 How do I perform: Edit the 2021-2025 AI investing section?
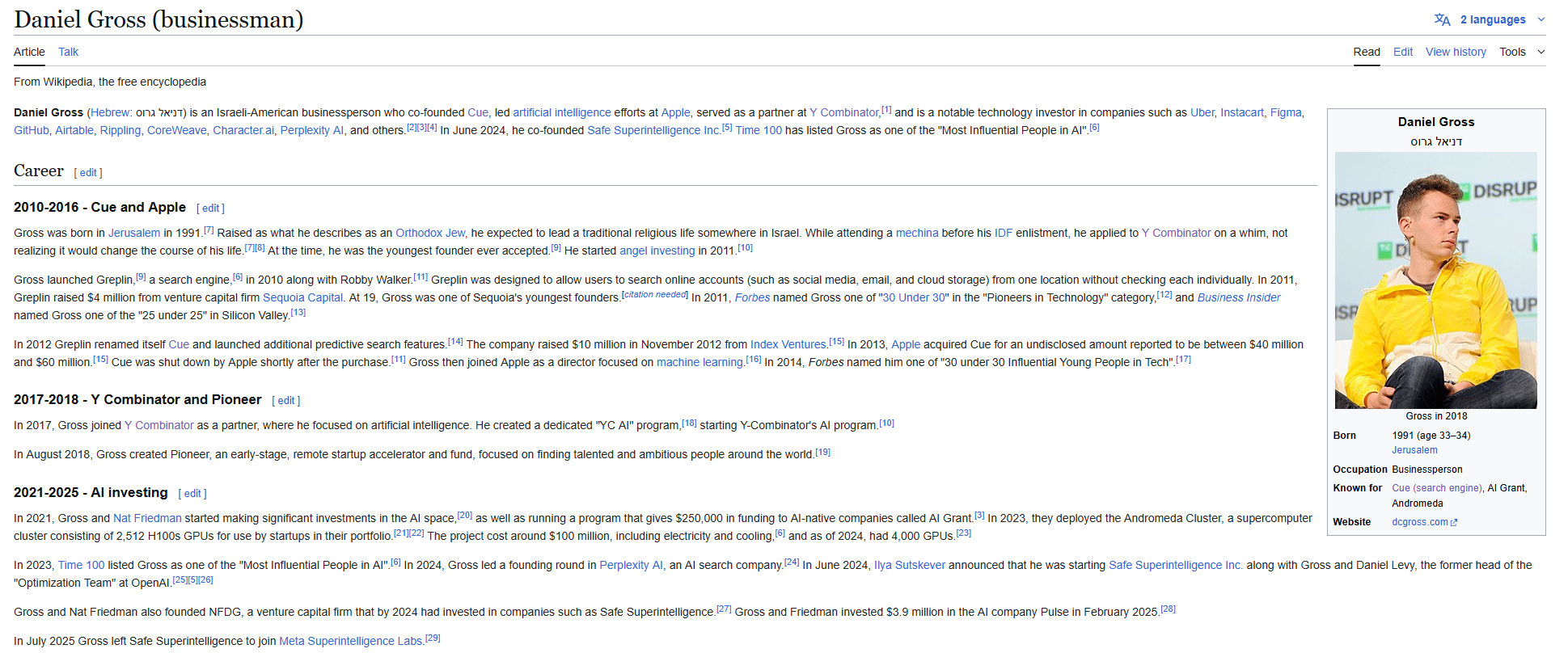tap(192, 494)
